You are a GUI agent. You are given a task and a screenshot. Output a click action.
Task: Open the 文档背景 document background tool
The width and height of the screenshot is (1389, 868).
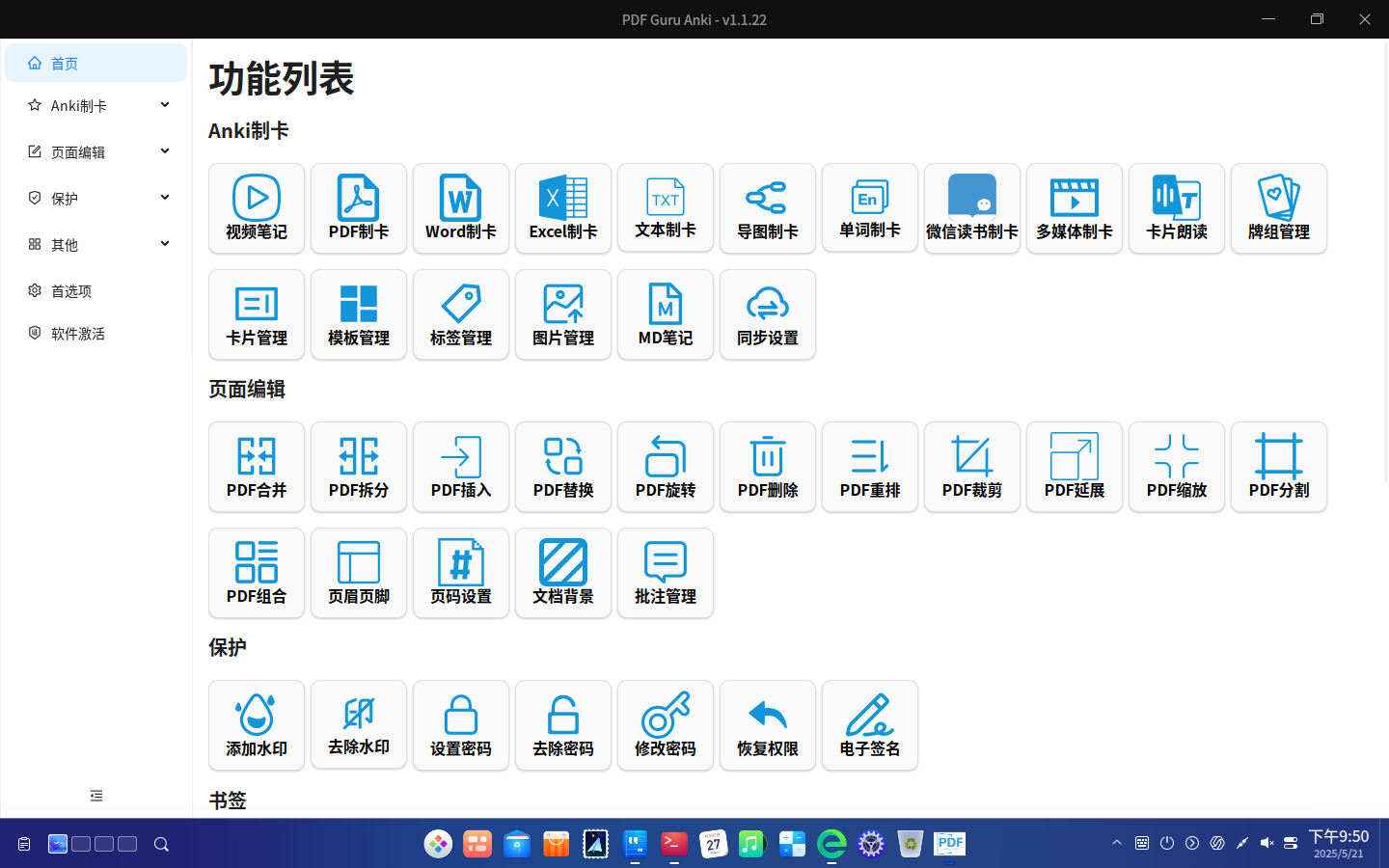(x=563, y=573)
